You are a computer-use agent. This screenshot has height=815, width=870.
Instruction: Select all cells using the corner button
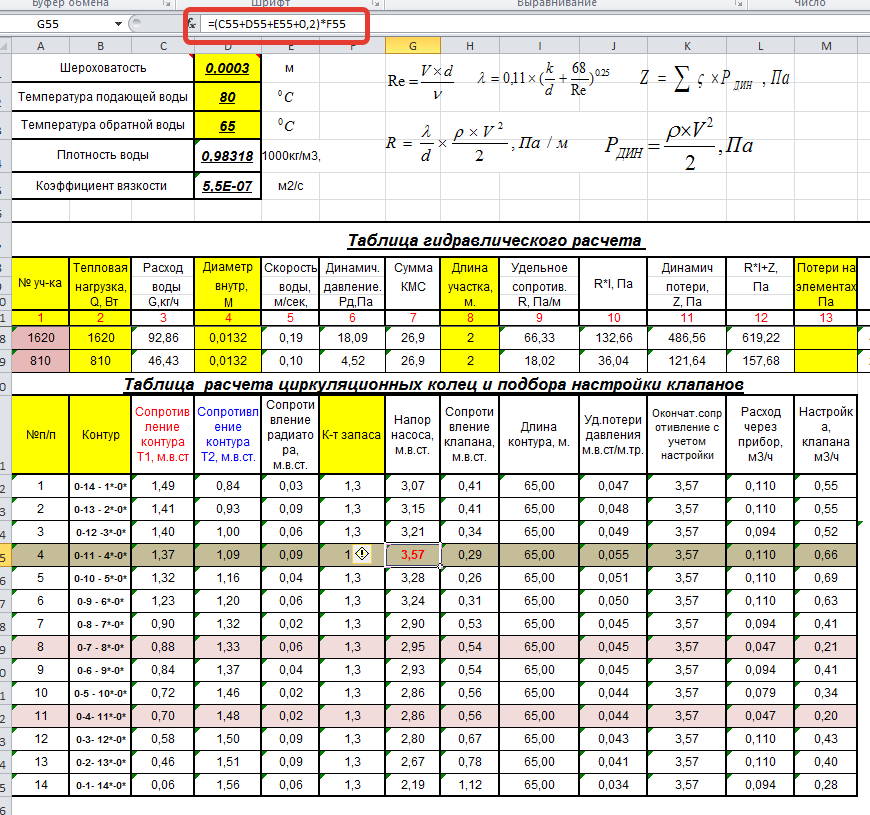tap(6, 45)
